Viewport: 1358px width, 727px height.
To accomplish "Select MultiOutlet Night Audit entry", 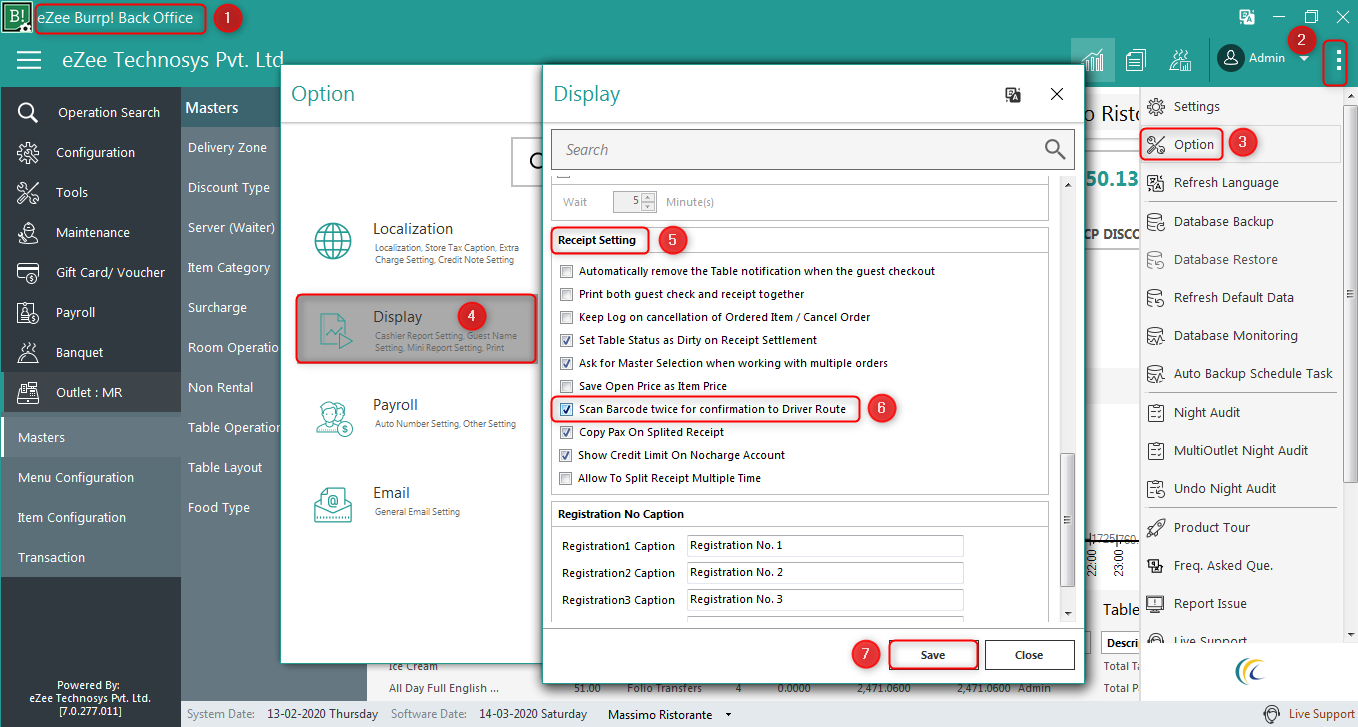I will coord(1241,450).
